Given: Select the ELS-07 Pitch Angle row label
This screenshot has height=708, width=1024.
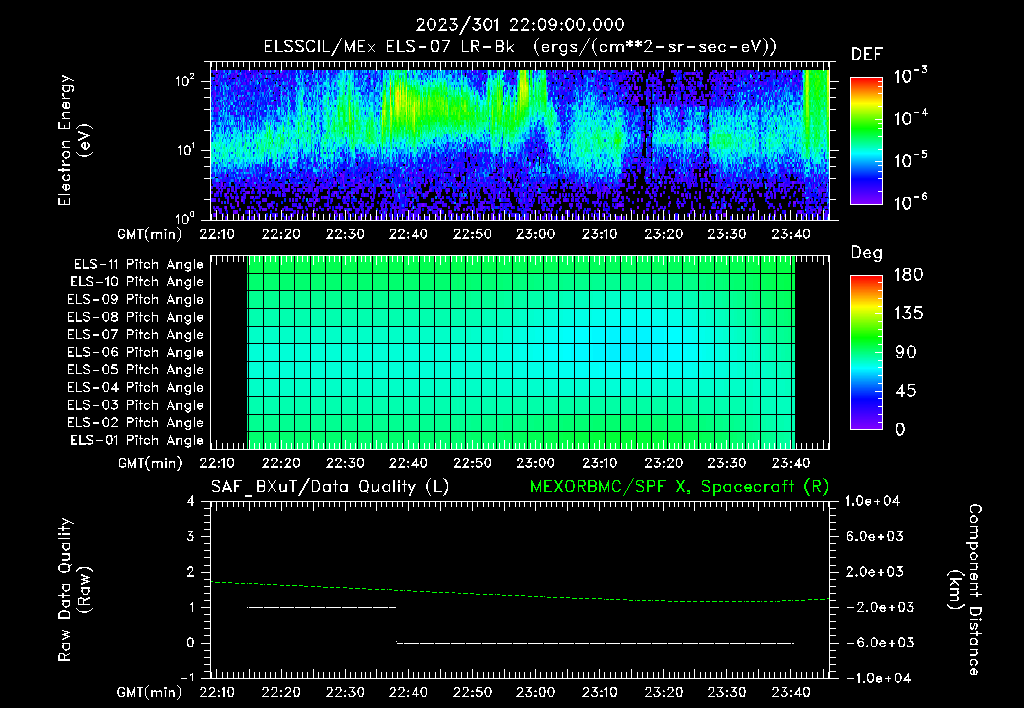Looking at the screenshot, I should click(135, 335).
